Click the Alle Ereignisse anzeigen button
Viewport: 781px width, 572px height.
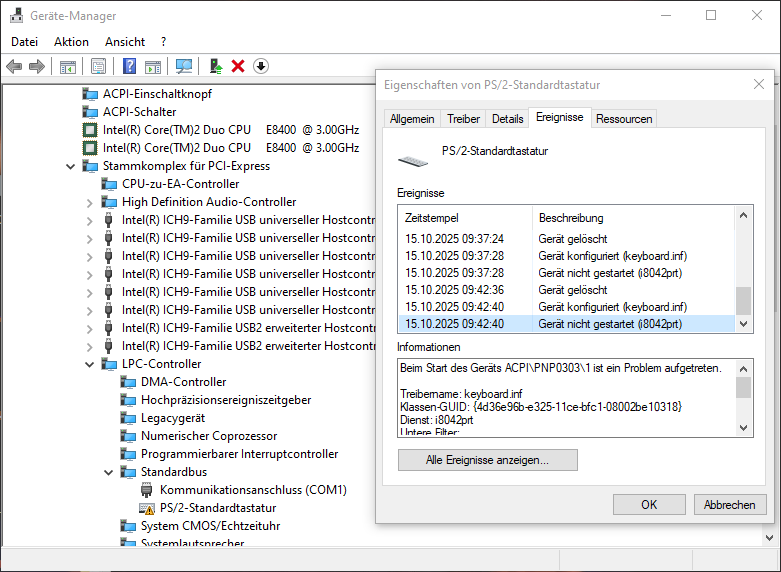click(x=487, y=460)
